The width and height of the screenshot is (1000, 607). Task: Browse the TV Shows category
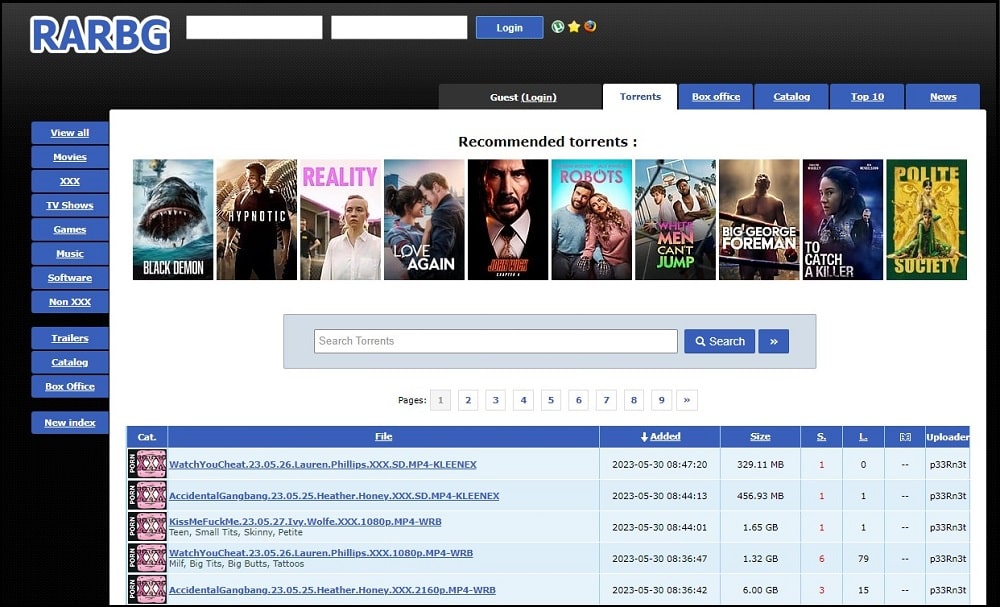click(70, 205)
